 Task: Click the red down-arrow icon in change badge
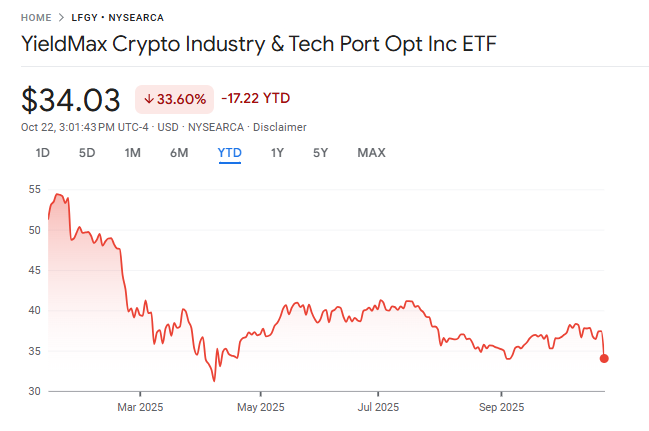[x=149, y=99]
